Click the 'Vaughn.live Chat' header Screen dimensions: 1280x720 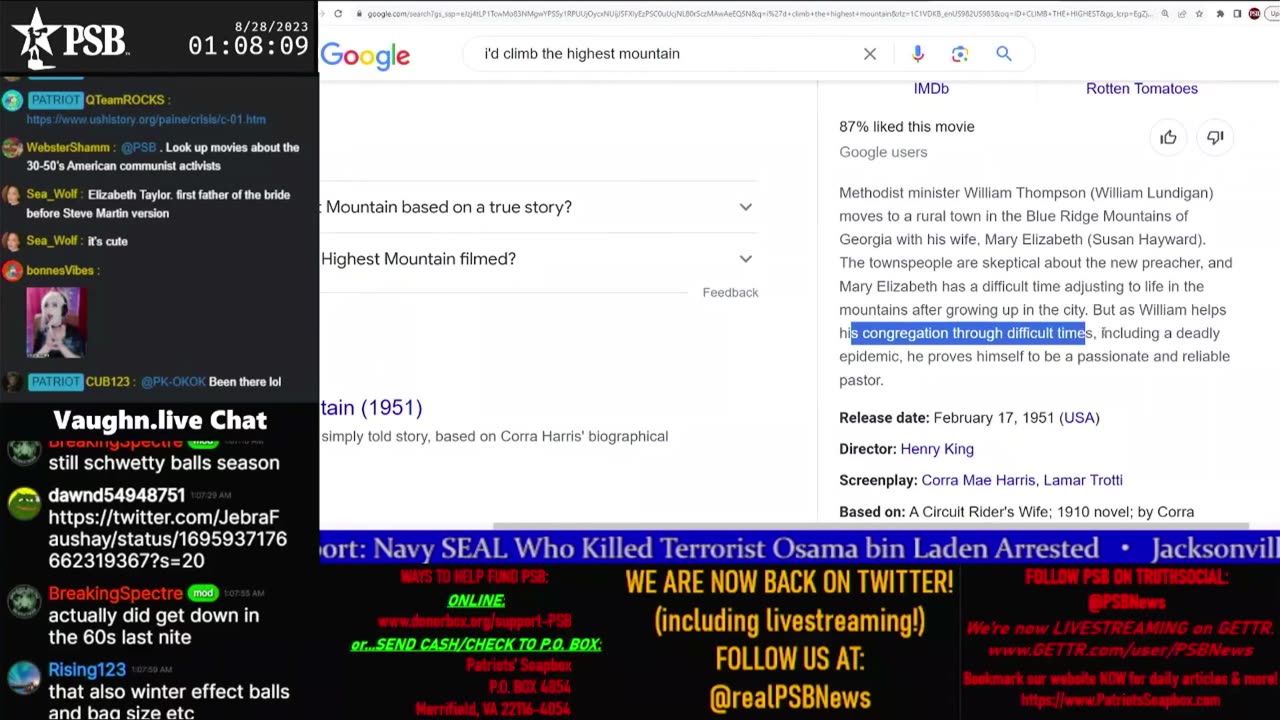160,420
